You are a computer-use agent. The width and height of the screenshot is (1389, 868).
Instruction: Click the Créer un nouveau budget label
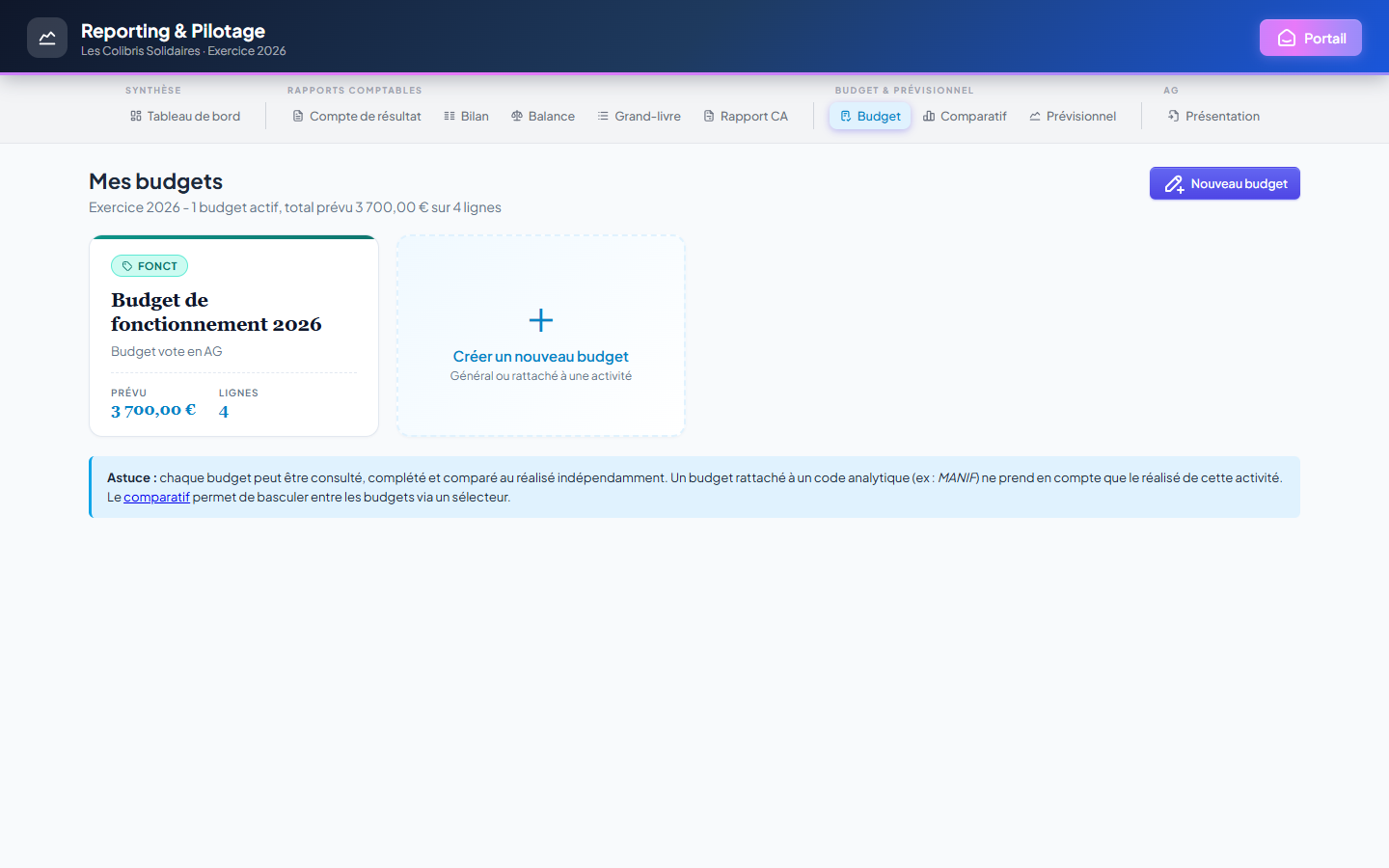[541, 356]
